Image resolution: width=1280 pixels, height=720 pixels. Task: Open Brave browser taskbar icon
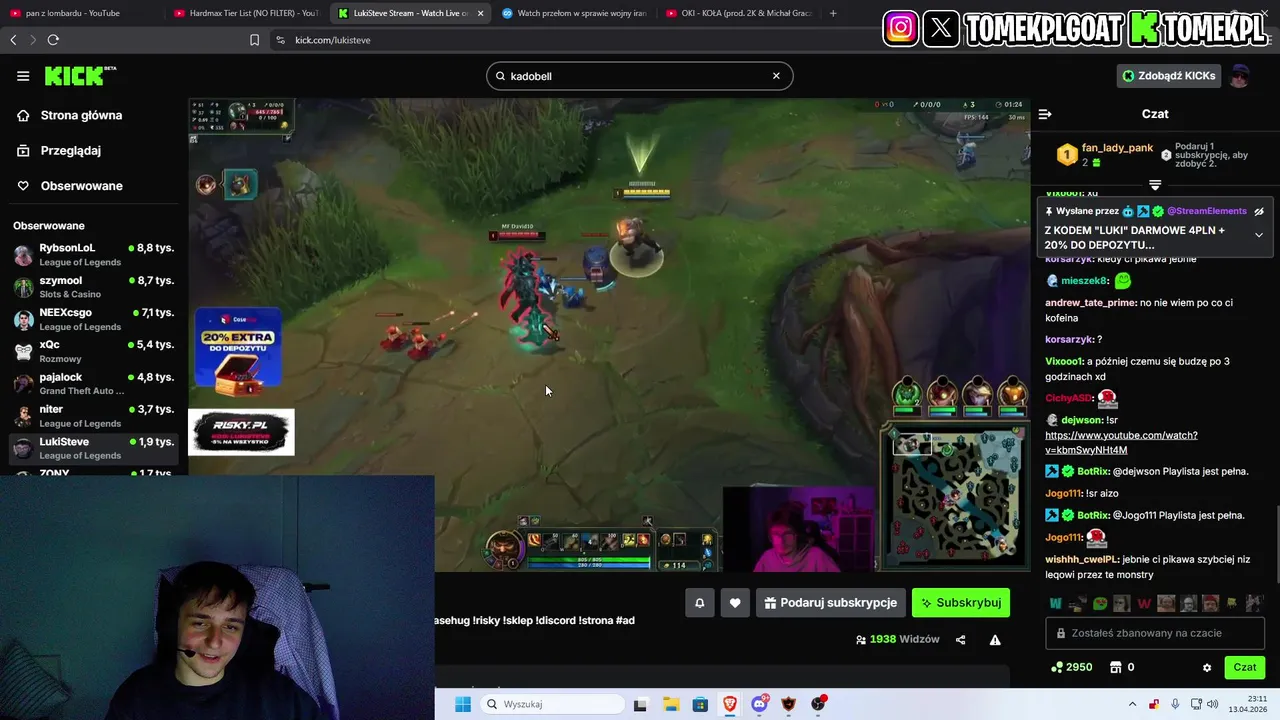tap(730, 704)
